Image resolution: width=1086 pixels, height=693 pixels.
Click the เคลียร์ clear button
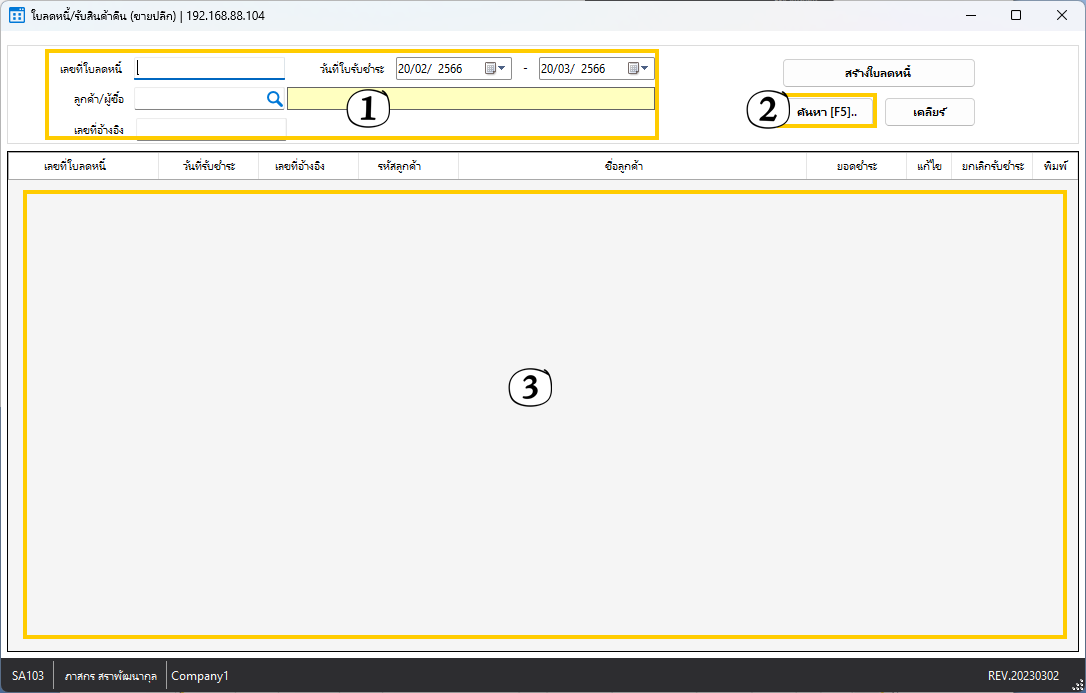(x=929, y=112)
